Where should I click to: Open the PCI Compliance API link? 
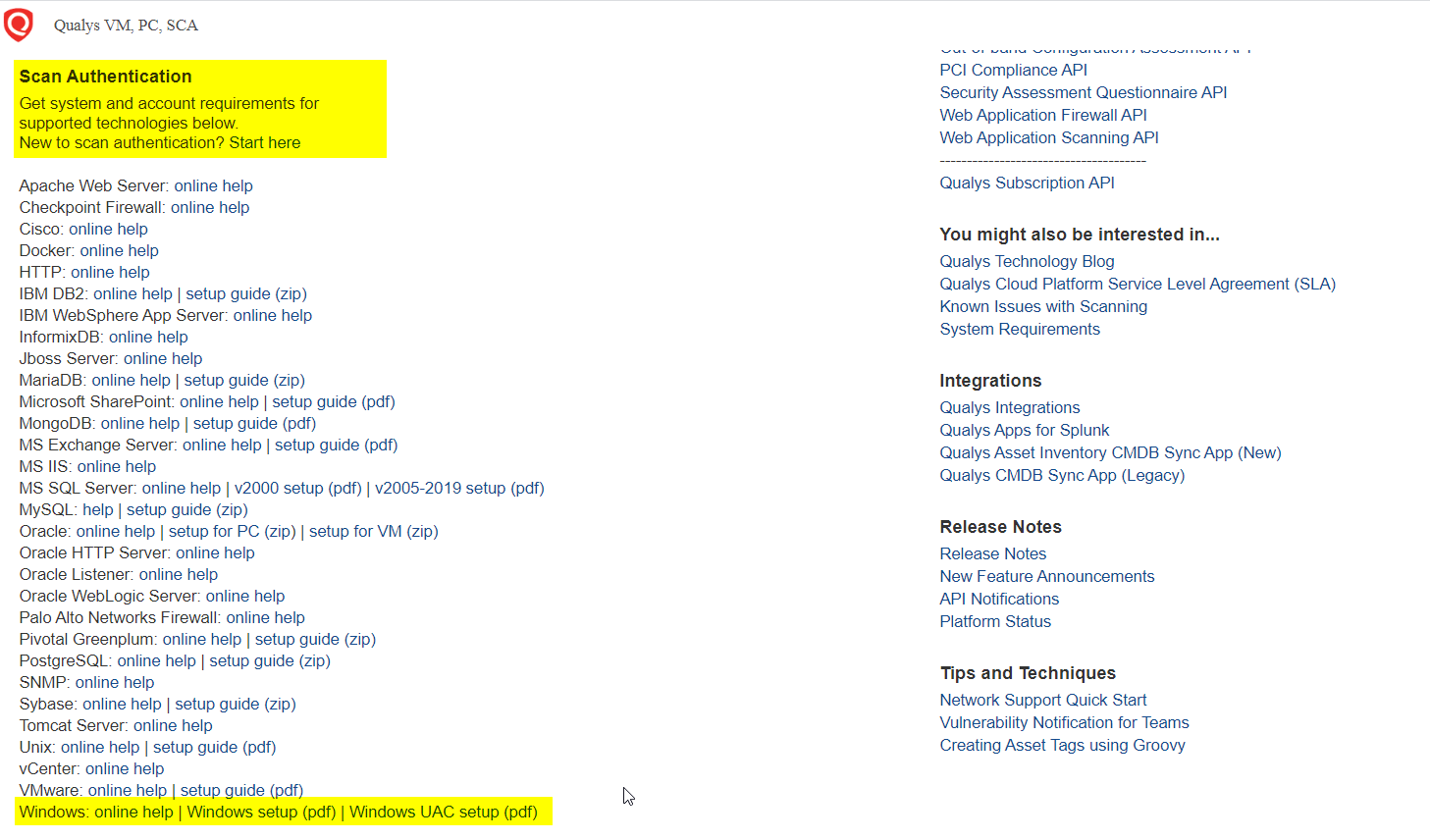[1013, 70]
